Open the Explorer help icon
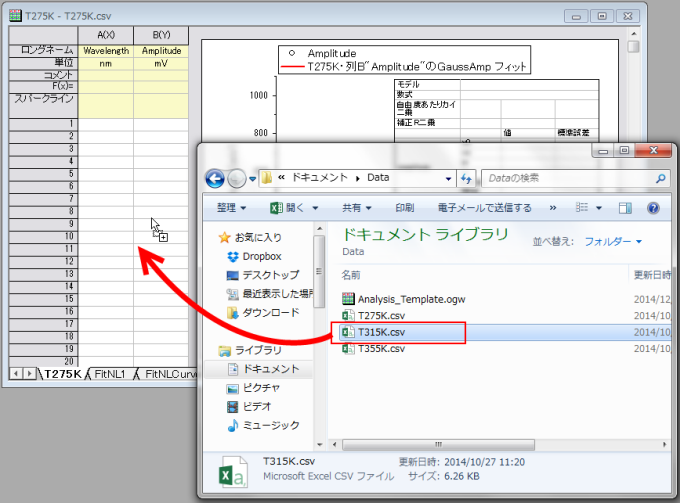 (653, 208)
